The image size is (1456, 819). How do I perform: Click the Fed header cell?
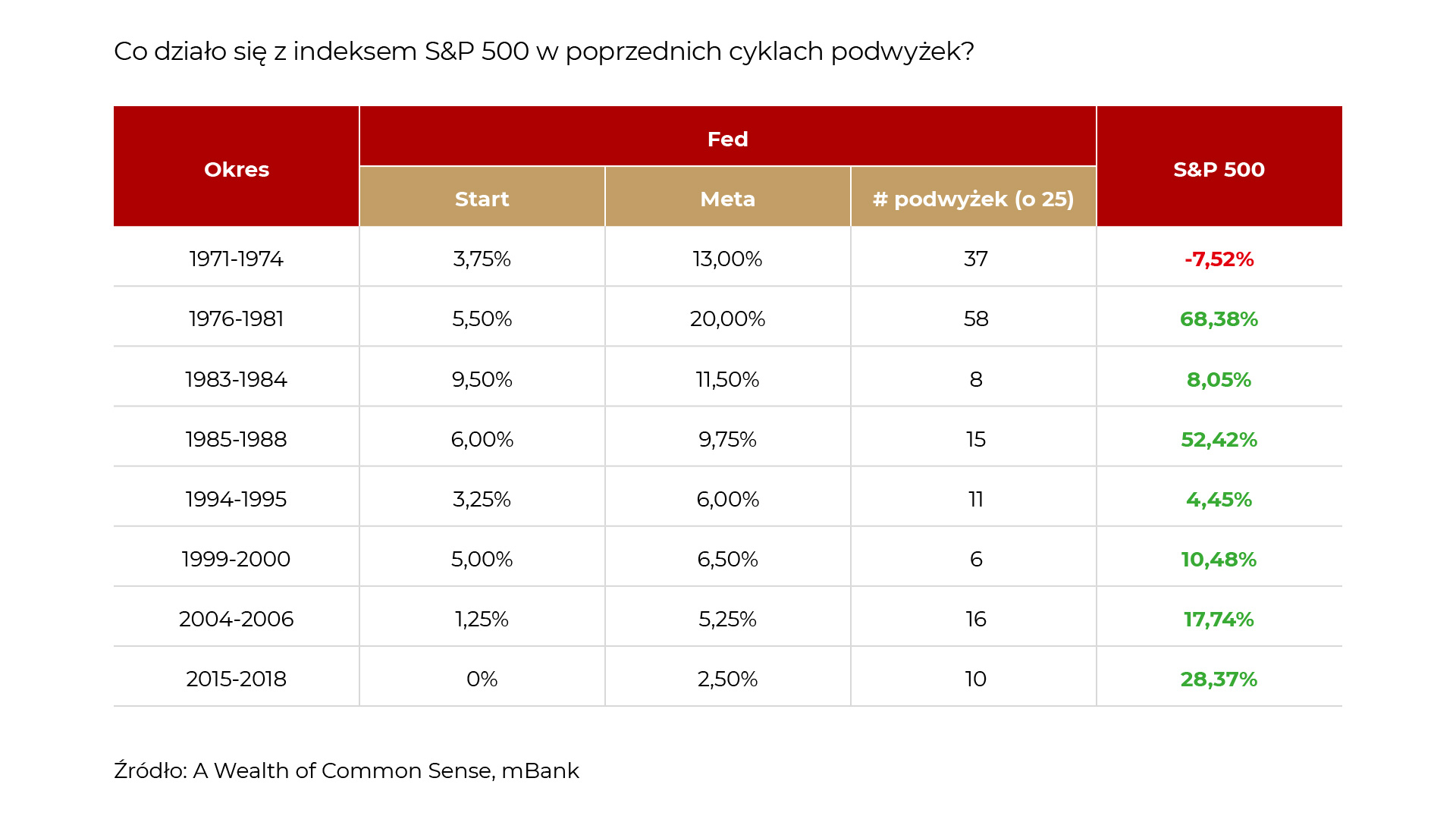point(727,139)
